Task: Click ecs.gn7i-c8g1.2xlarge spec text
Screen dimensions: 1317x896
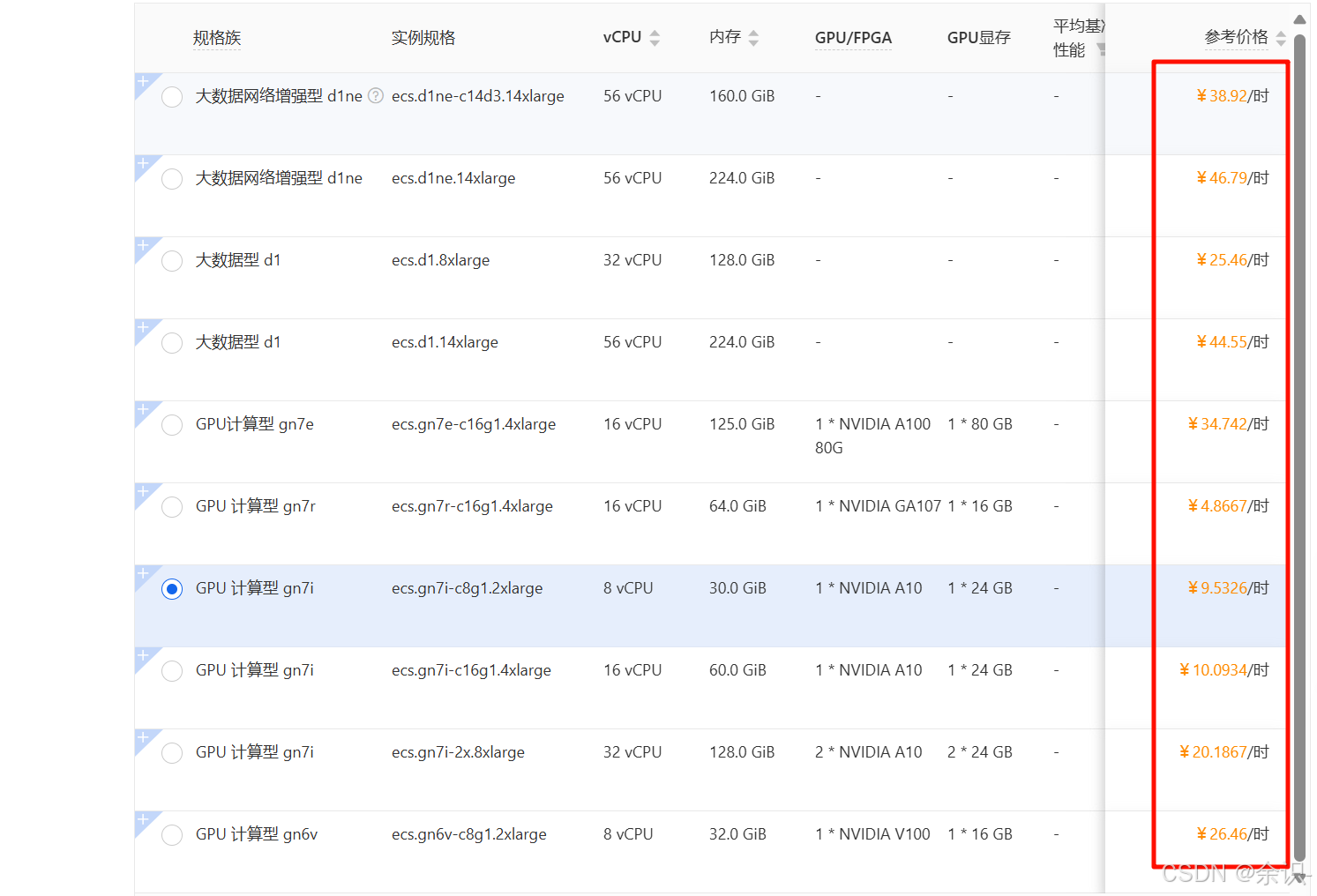Action: 468,588
